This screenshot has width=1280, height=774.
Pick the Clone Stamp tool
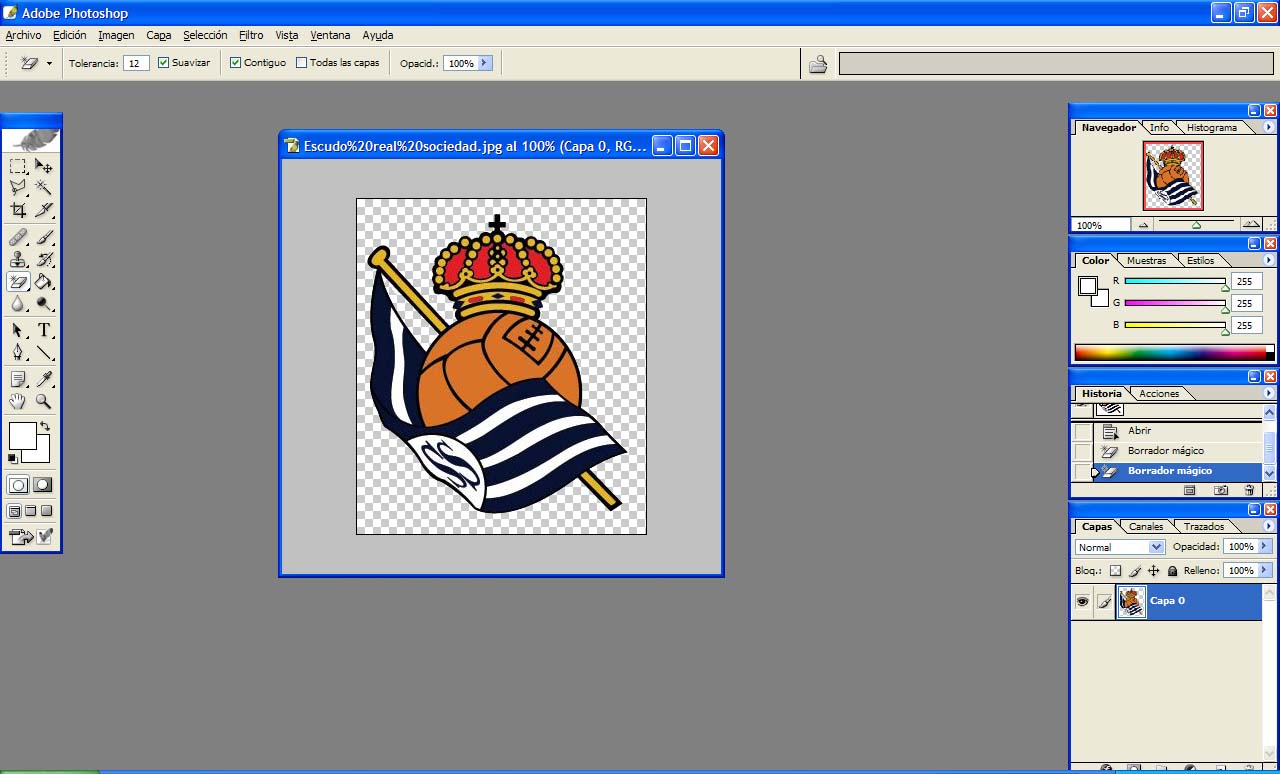click(18, 260)
